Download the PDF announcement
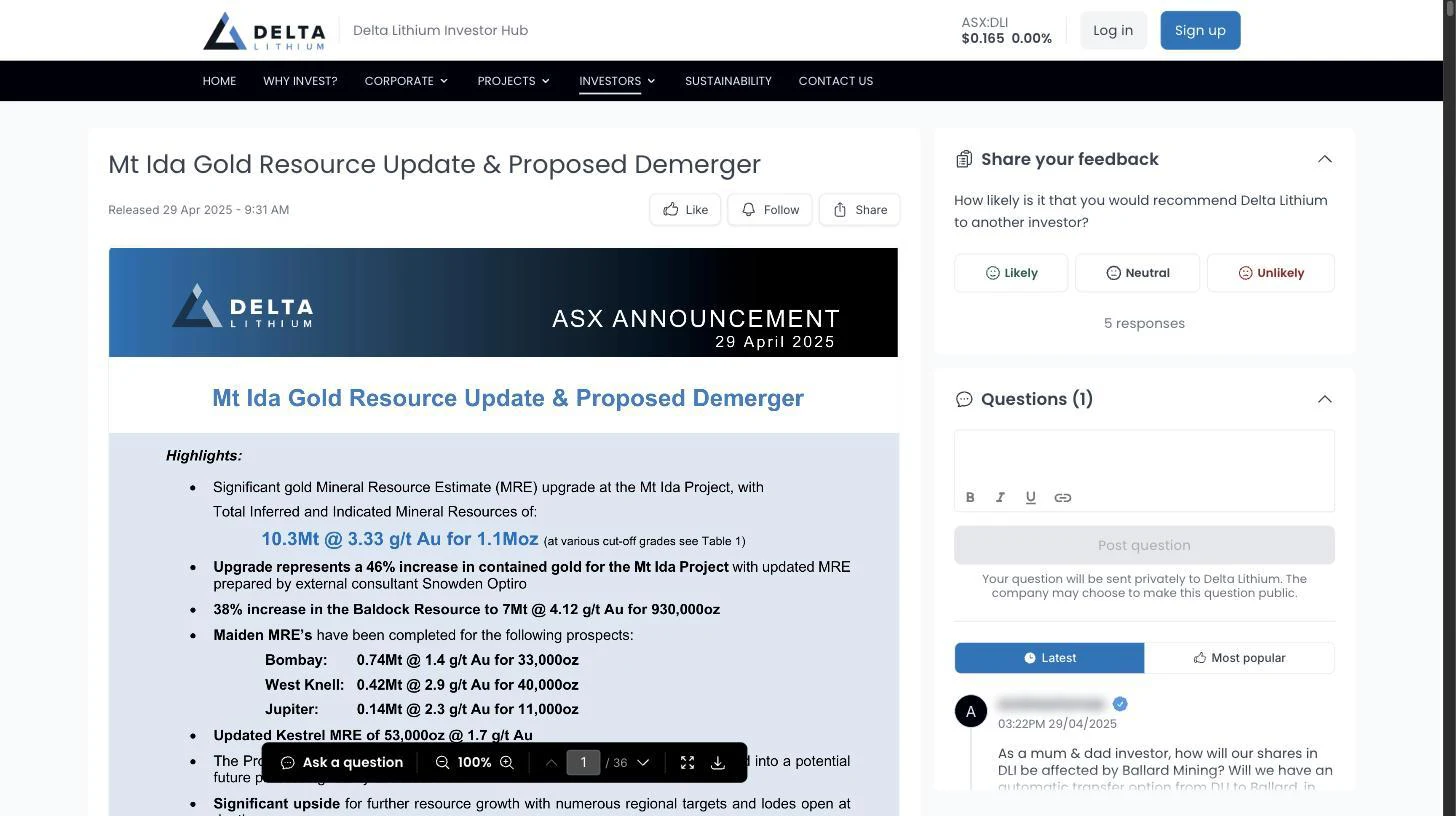This screenshot has width=1456, height=816. 718,762
